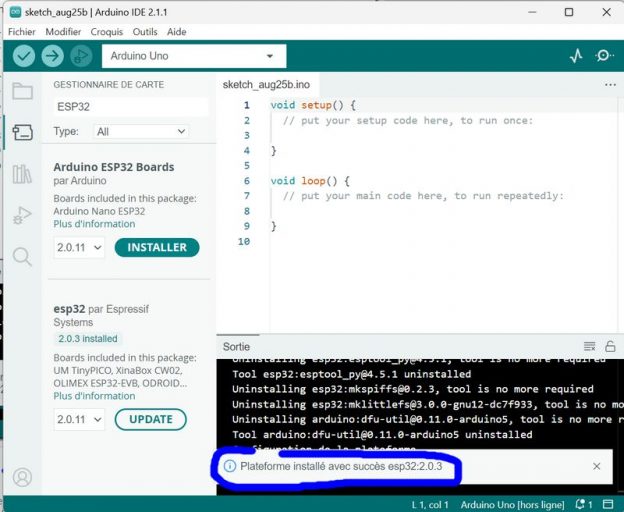Image resolution: width=624 pixels, height=512 pixels.
Task: Dismiss the Plateforme installé notification
Action: 597,466
